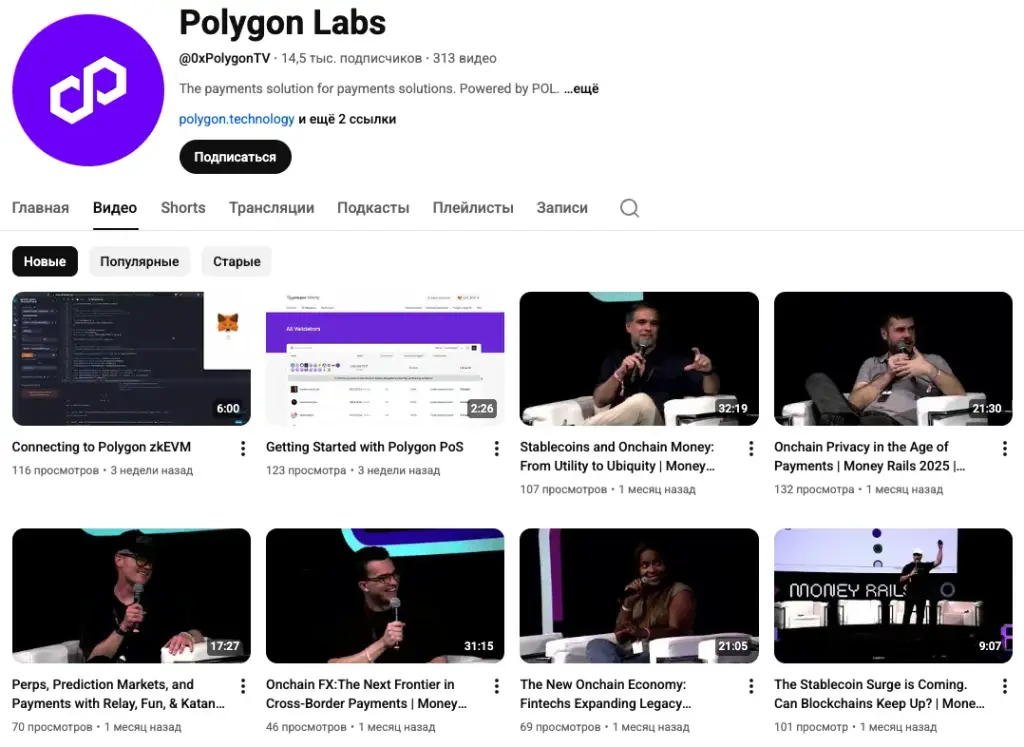Click the '313 видео' video count
The width and height of the screenshot is (1024, 747).
tap(464, 58)
